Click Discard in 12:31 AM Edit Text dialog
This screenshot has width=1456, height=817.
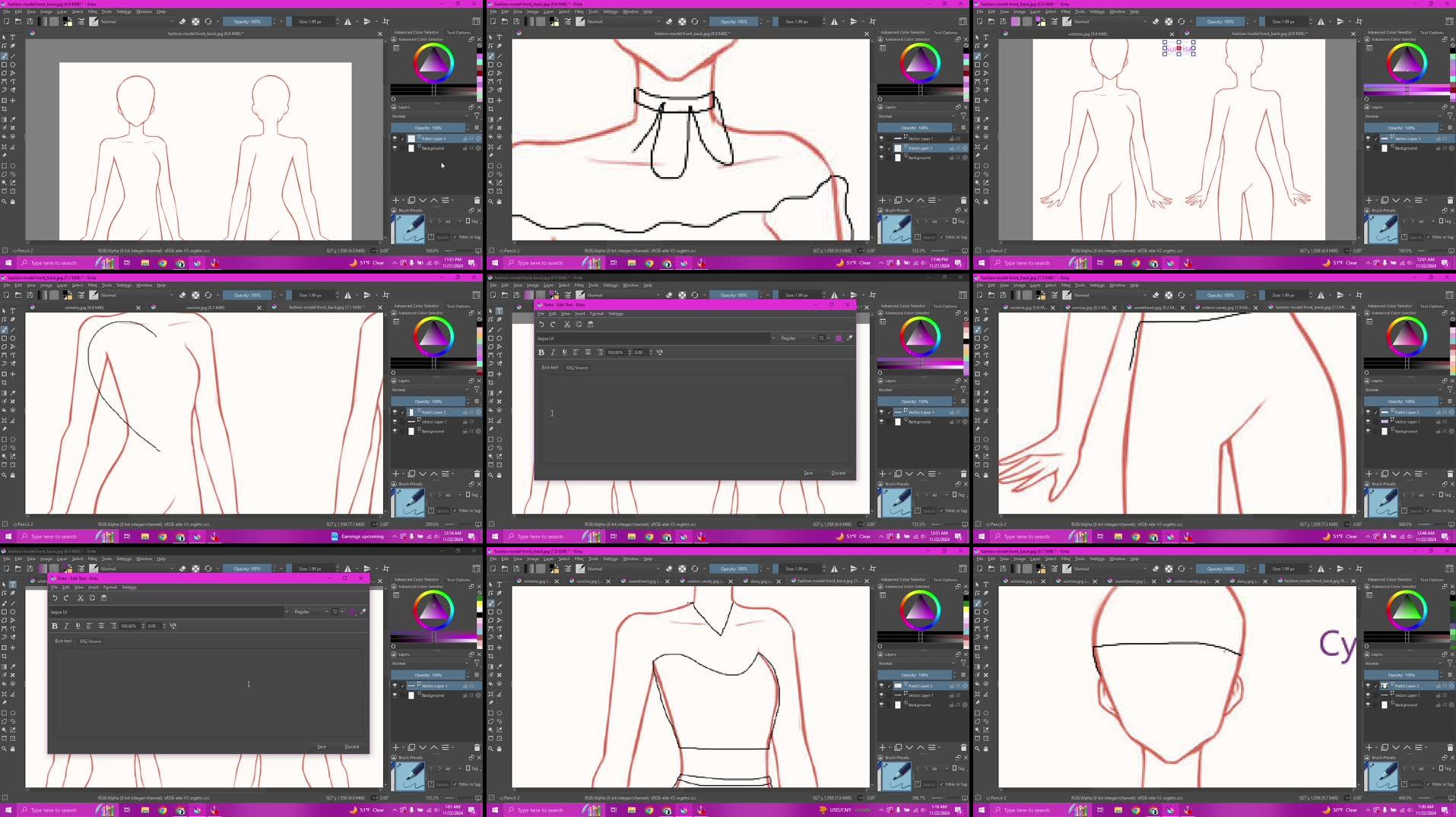click(x=838, y=473)
